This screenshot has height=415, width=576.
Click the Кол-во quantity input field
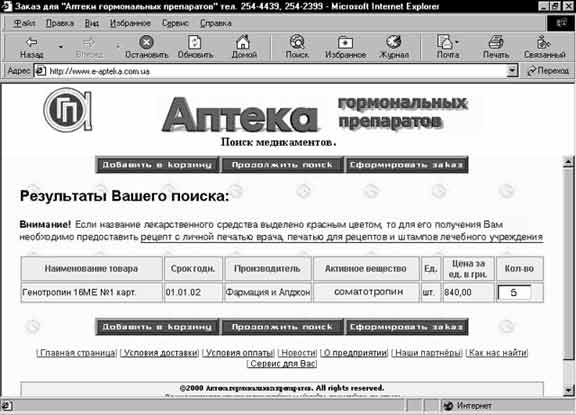point(514,292)
